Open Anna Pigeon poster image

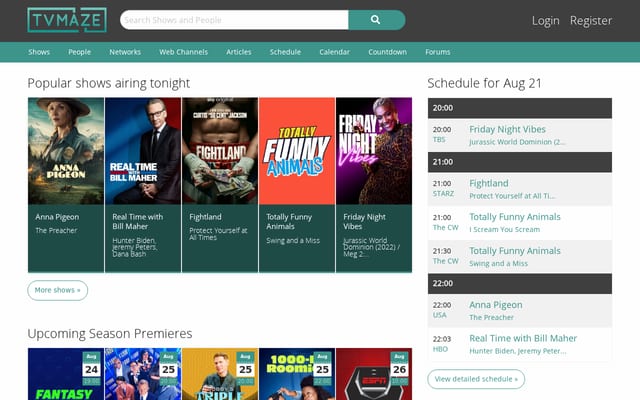click(x=66, y=151)
